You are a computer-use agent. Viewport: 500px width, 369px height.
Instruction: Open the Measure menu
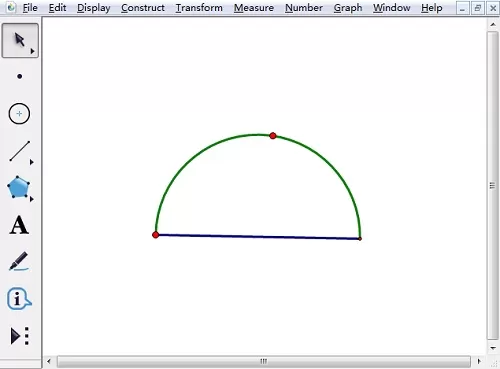coord(254,8)
